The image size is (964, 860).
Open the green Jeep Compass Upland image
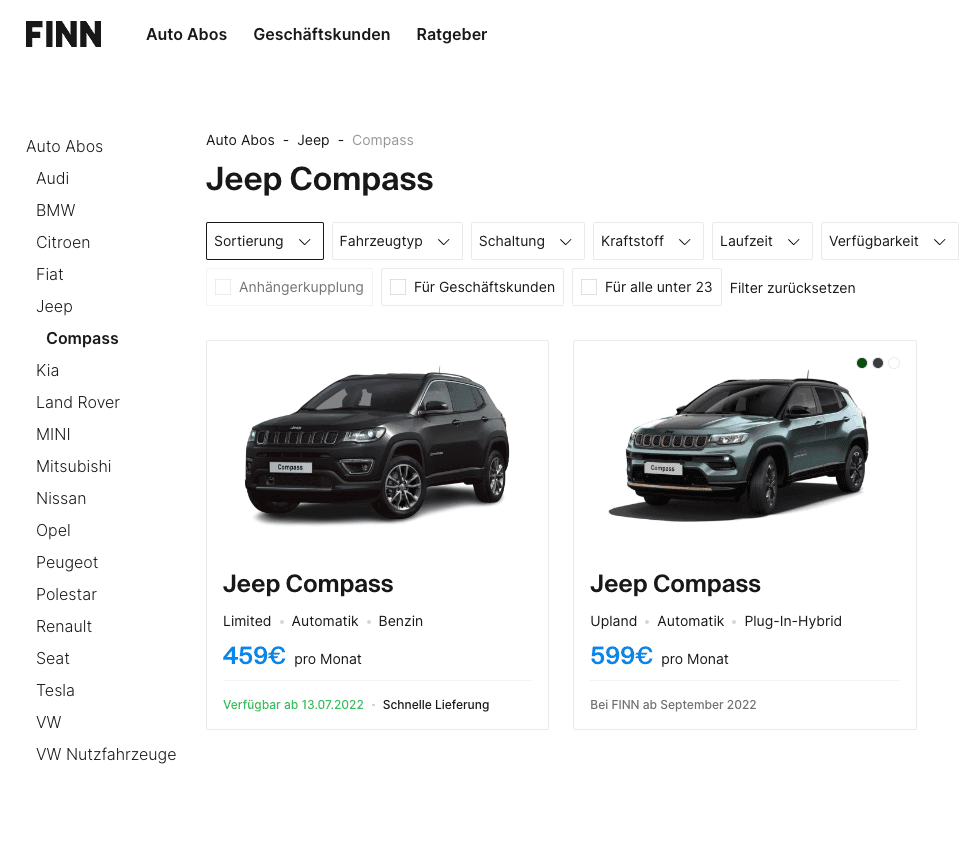740,448
